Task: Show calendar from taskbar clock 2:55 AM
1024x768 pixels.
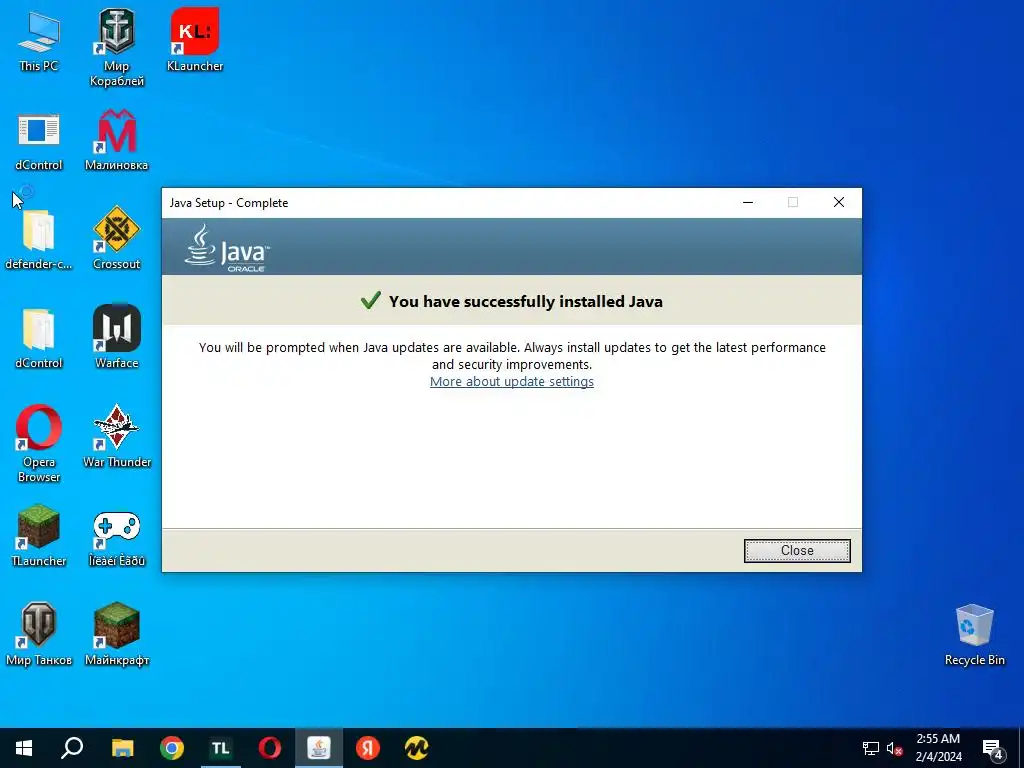Action: (938, 748)
